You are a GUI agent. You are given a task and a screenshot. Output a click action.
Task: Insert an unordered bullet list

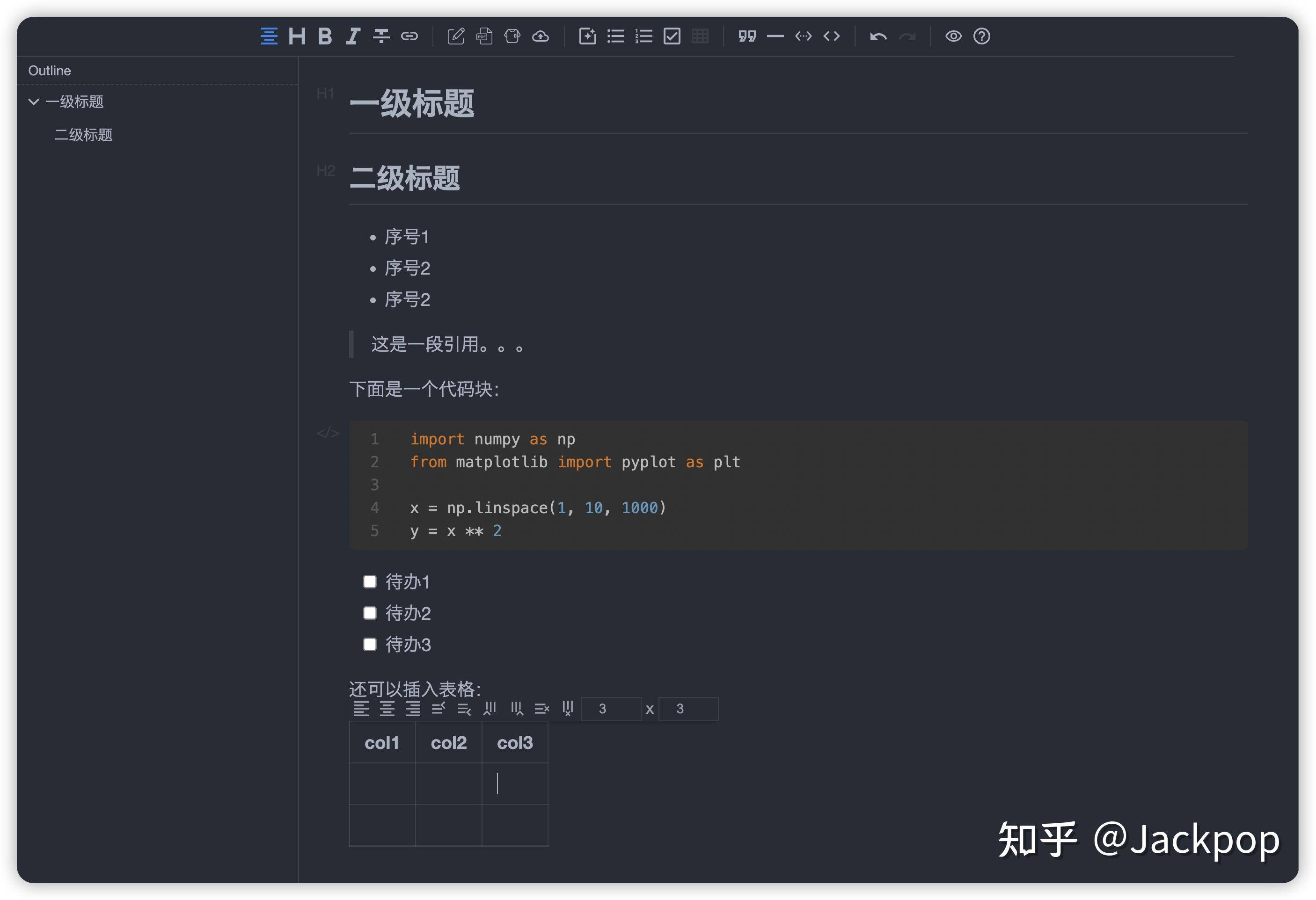pos(616,36)
